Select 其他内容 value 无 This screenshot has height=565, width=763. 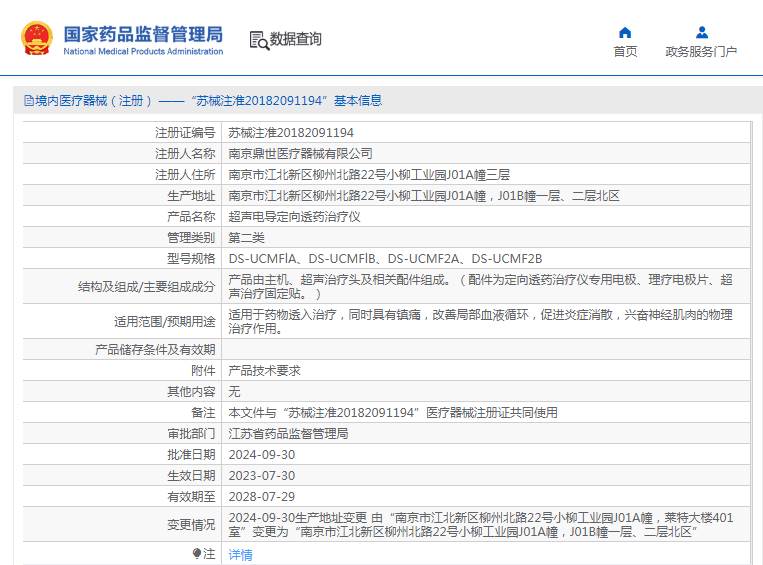(235, 391)
